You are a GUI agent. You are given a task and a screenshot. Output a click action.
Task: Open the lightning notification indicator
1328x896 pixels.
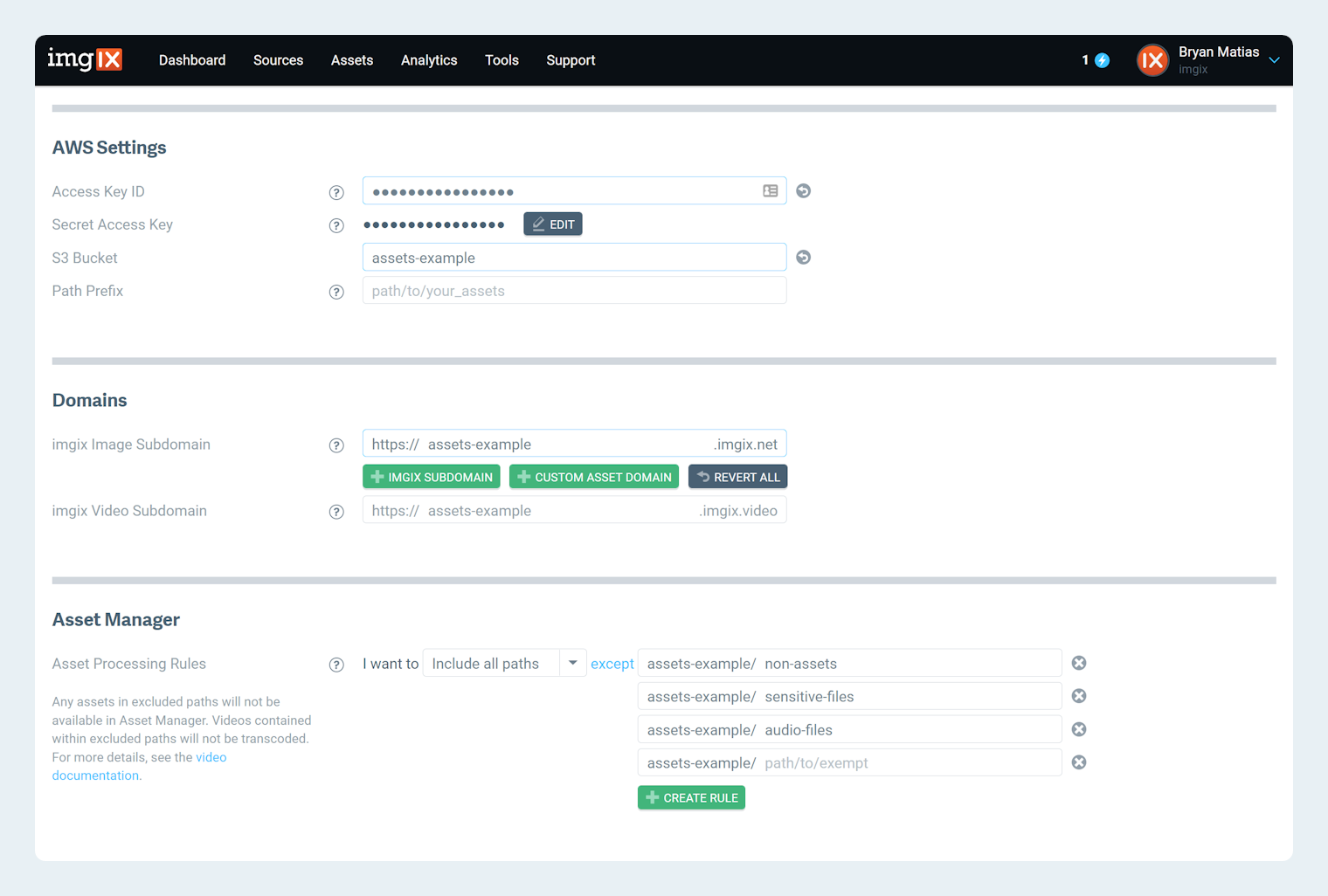point(1103,60)
